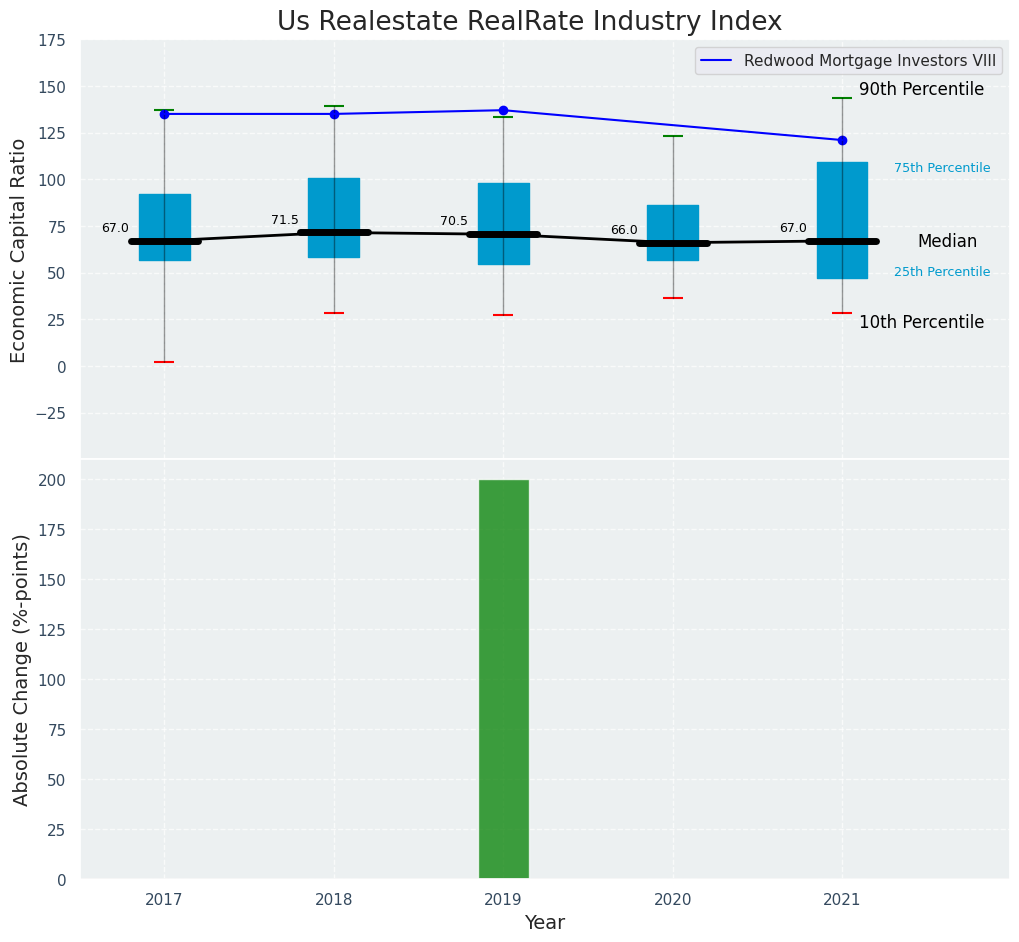Click the tall green bar for 2019

[503, 679]
